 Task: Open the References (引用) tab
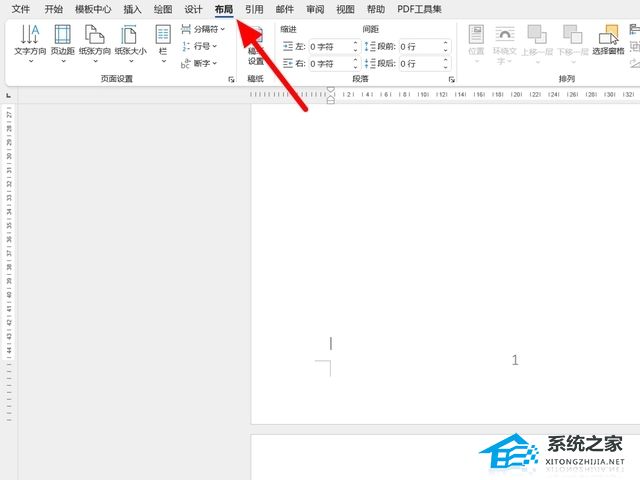[254, 9]
